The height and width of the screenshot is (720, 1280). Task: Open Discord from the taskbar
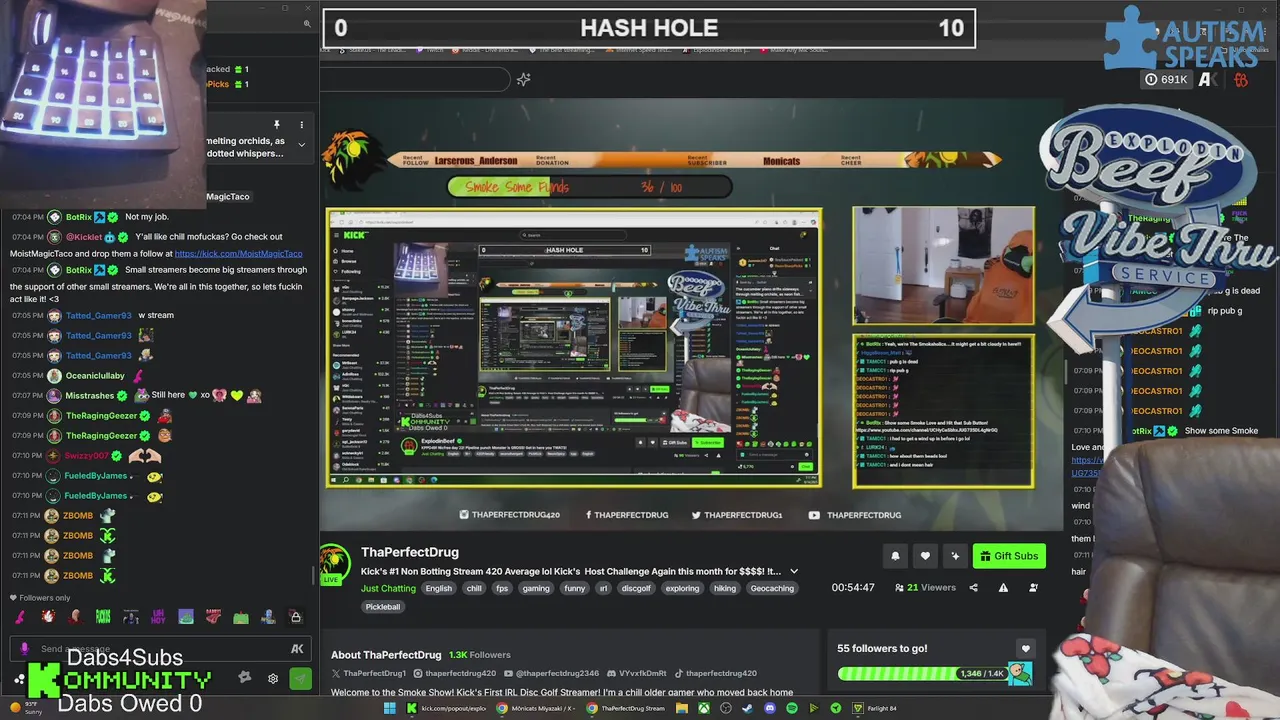tap(769, 708)
